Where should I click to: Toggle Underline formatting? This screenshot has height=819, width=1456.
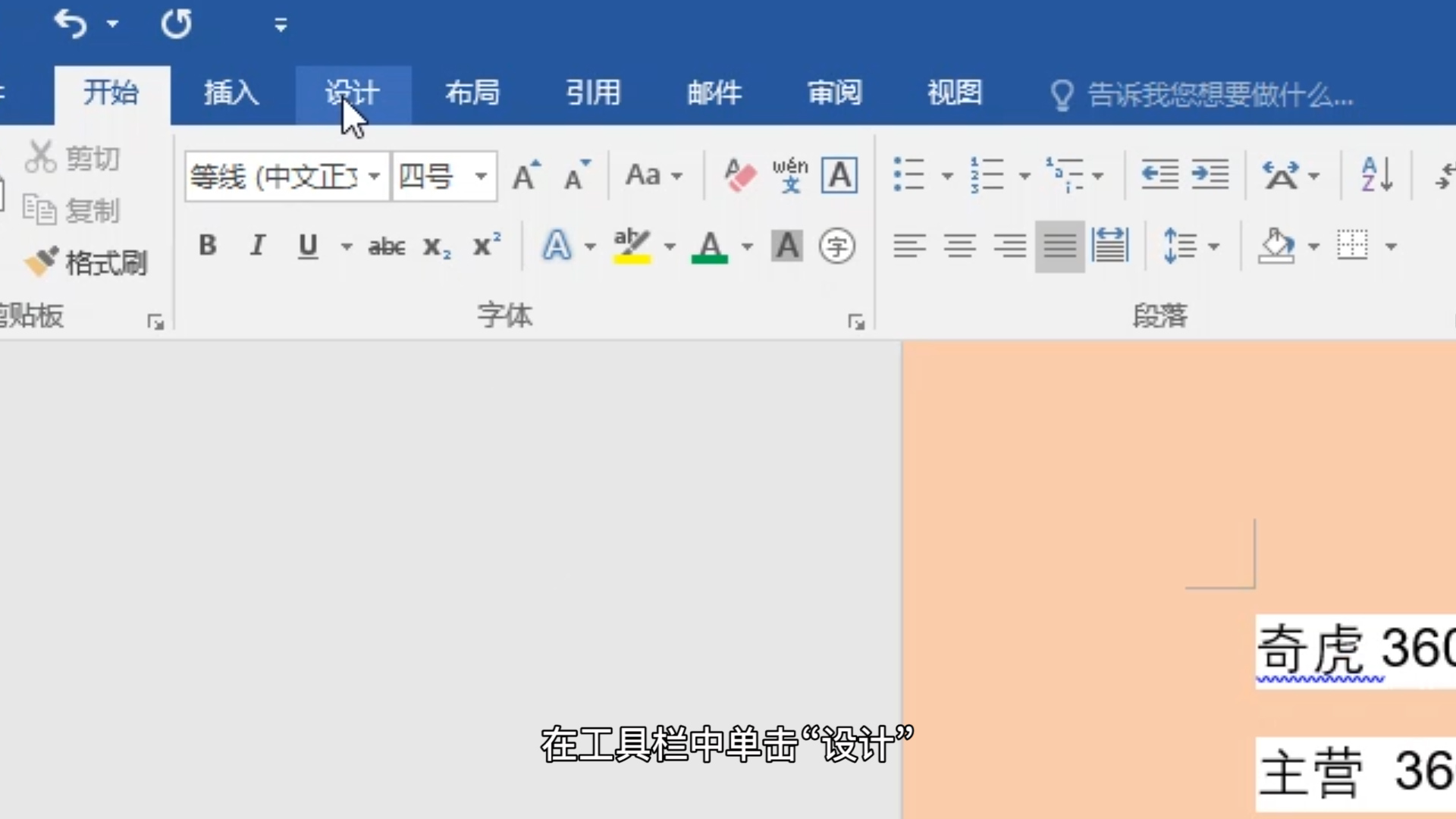(x=308, y=246)
